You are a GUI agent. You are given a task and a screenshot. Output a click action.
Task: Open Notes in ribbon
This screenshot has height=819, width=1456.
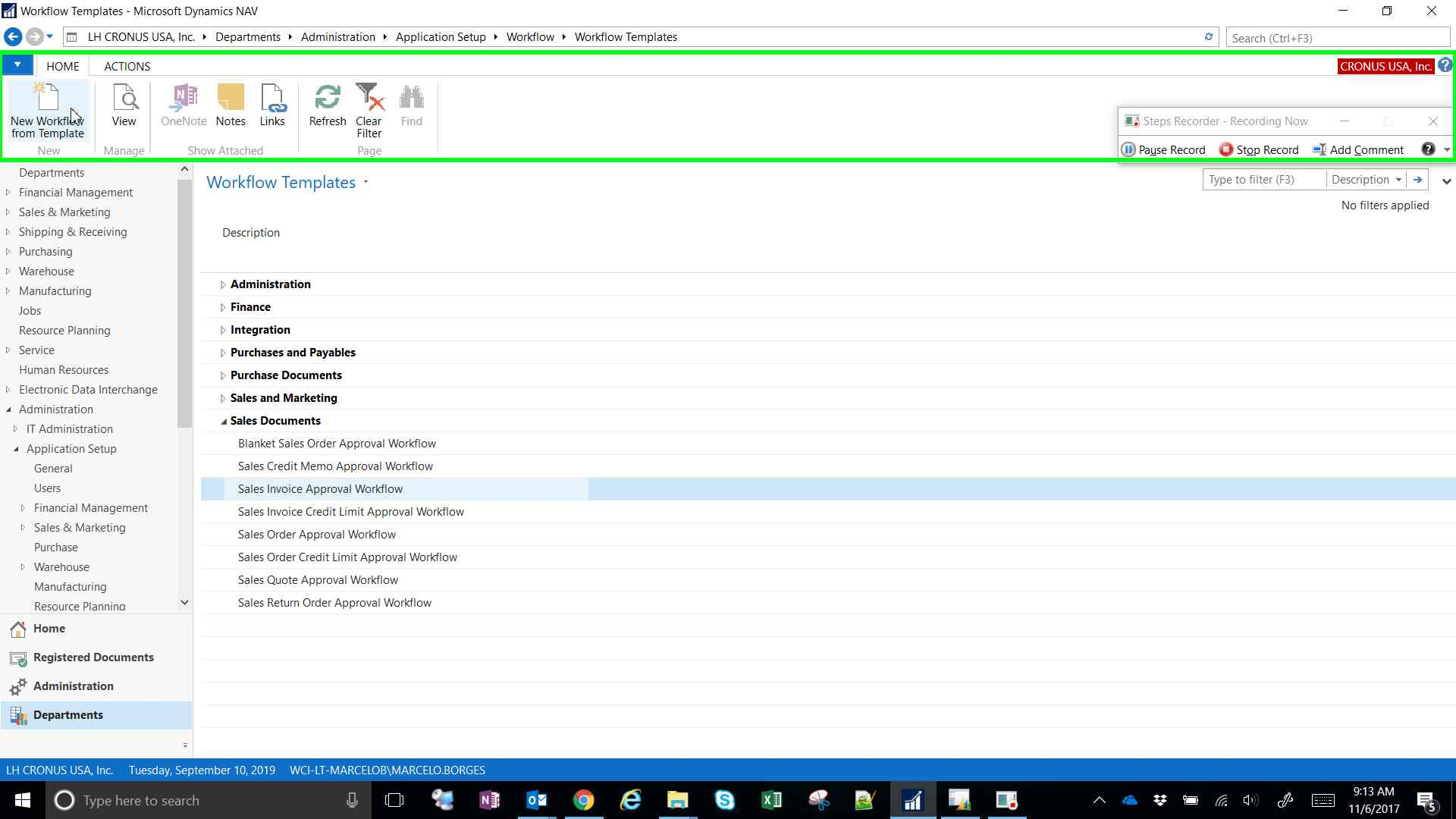(231, 105)
